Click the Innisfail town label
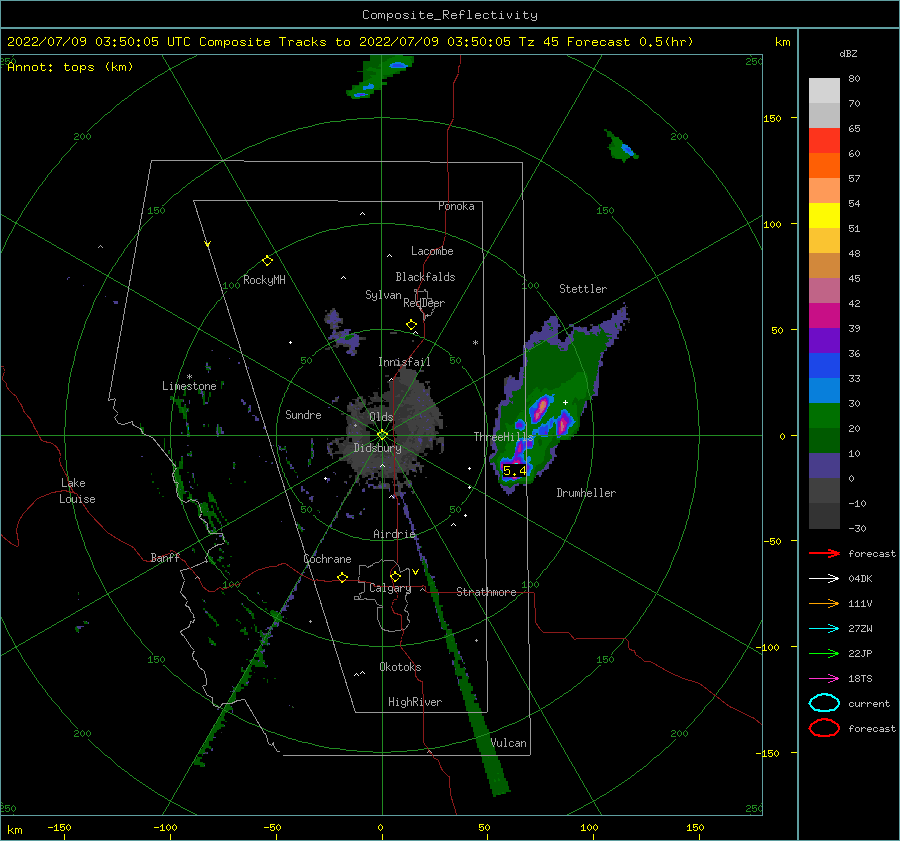The width and height of the screenshot is (900, 841). pos(404,362)
